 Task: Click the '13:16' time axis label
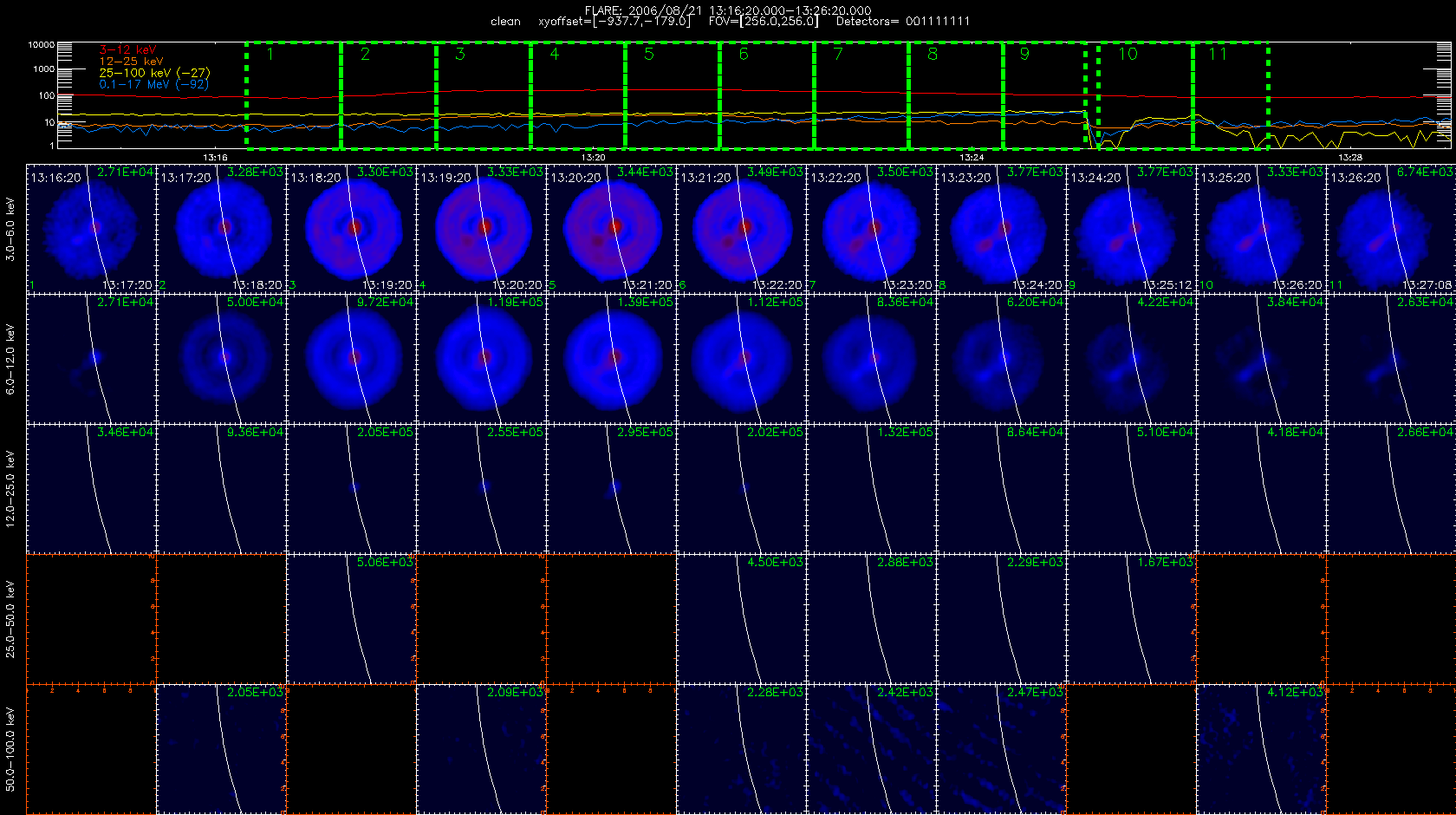215,158
